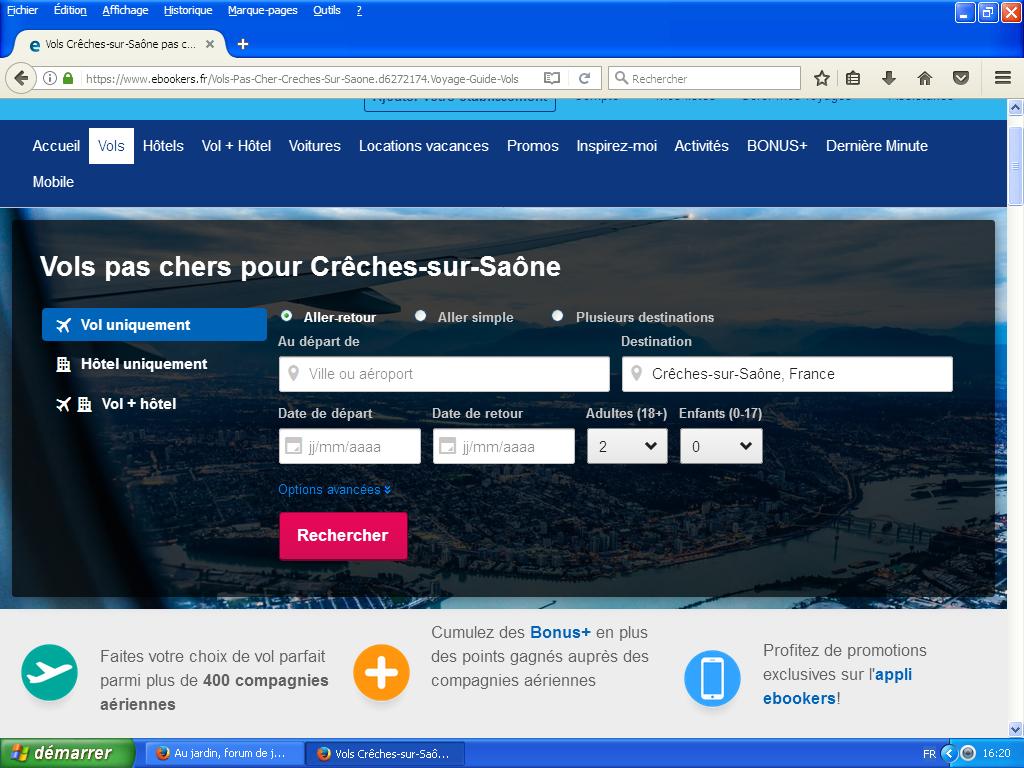The image size is (1024, 768).
Task: Open the Pocket icon in toolbar
Action: coord(961,78)
